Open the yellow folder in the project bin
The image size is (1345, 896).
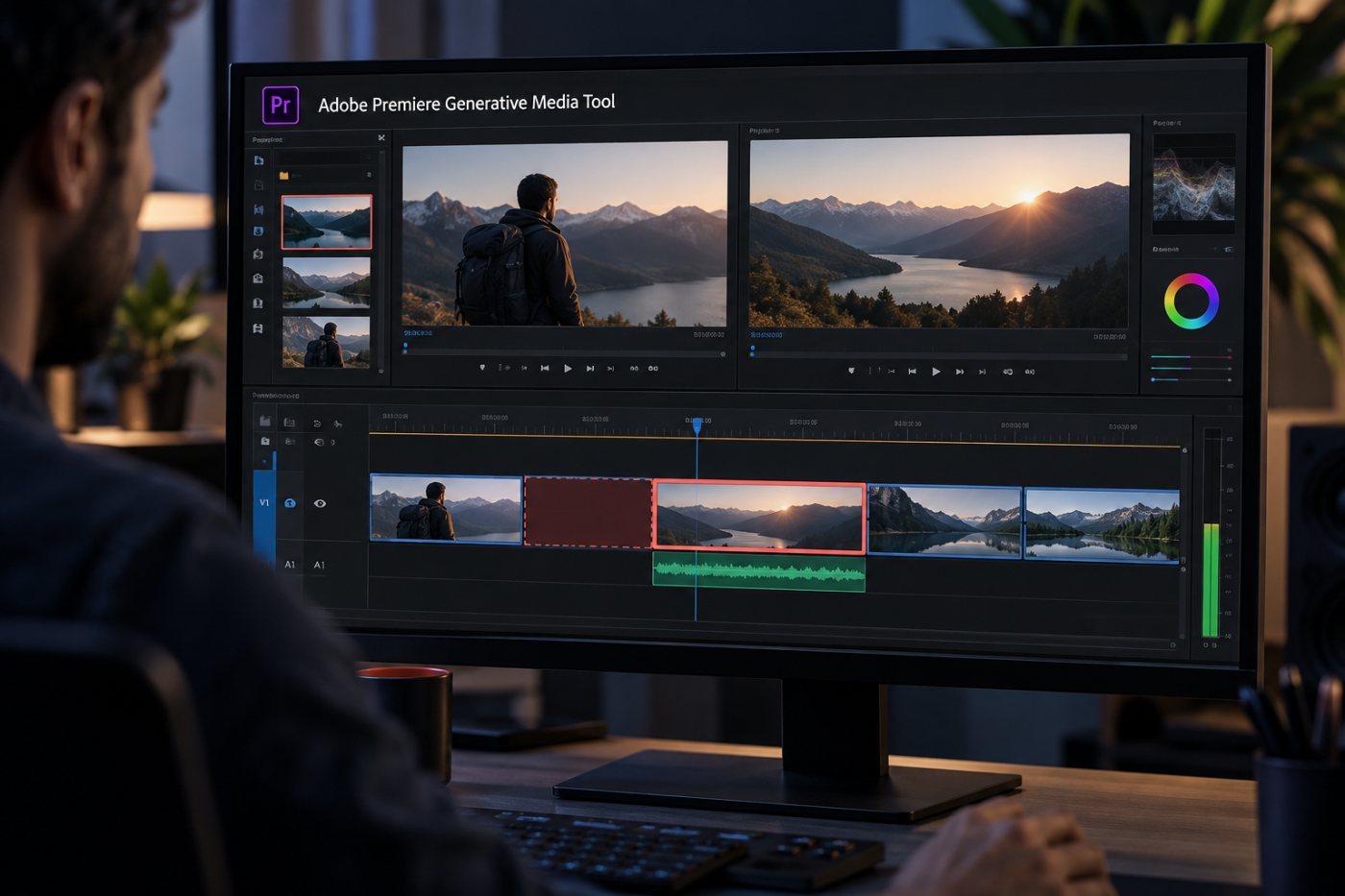click(x=284, y=176)
